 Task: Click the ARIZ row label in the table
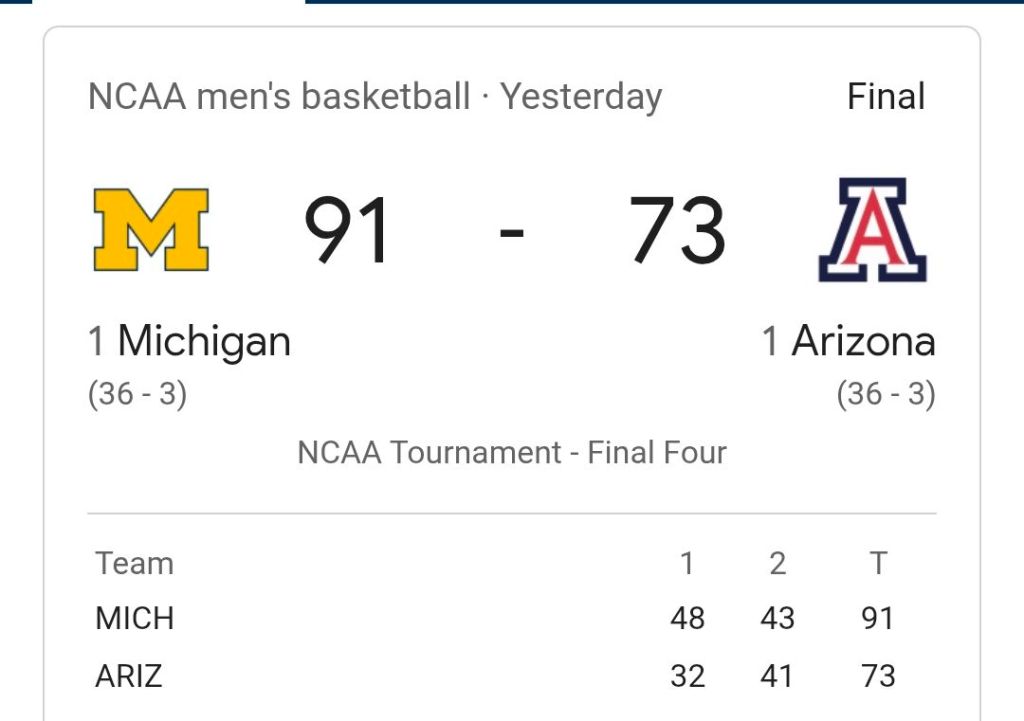tap(129, 676)
